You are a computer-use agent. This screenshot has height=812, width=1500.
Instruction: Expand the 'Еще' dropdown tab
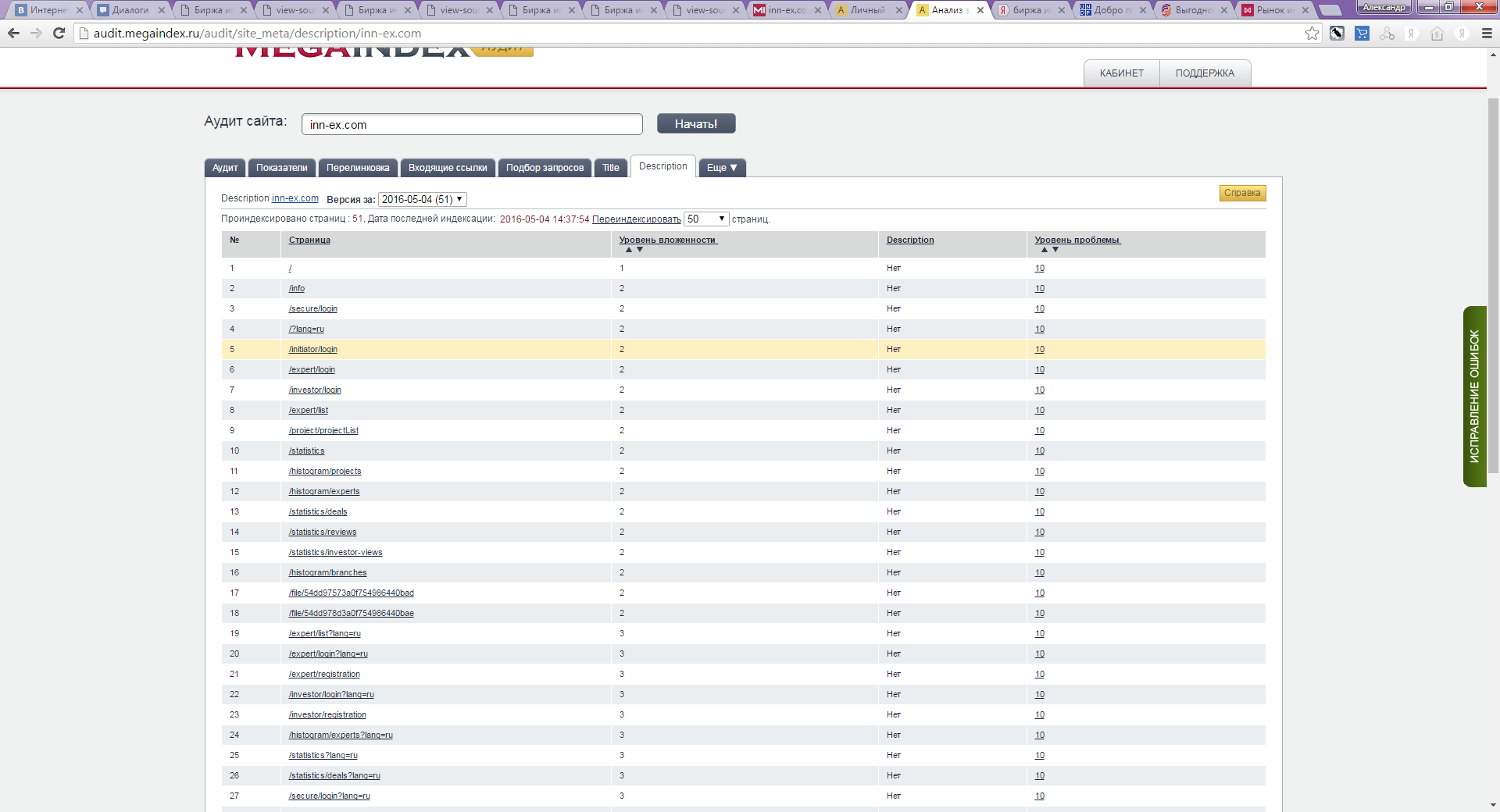(722, 168)
